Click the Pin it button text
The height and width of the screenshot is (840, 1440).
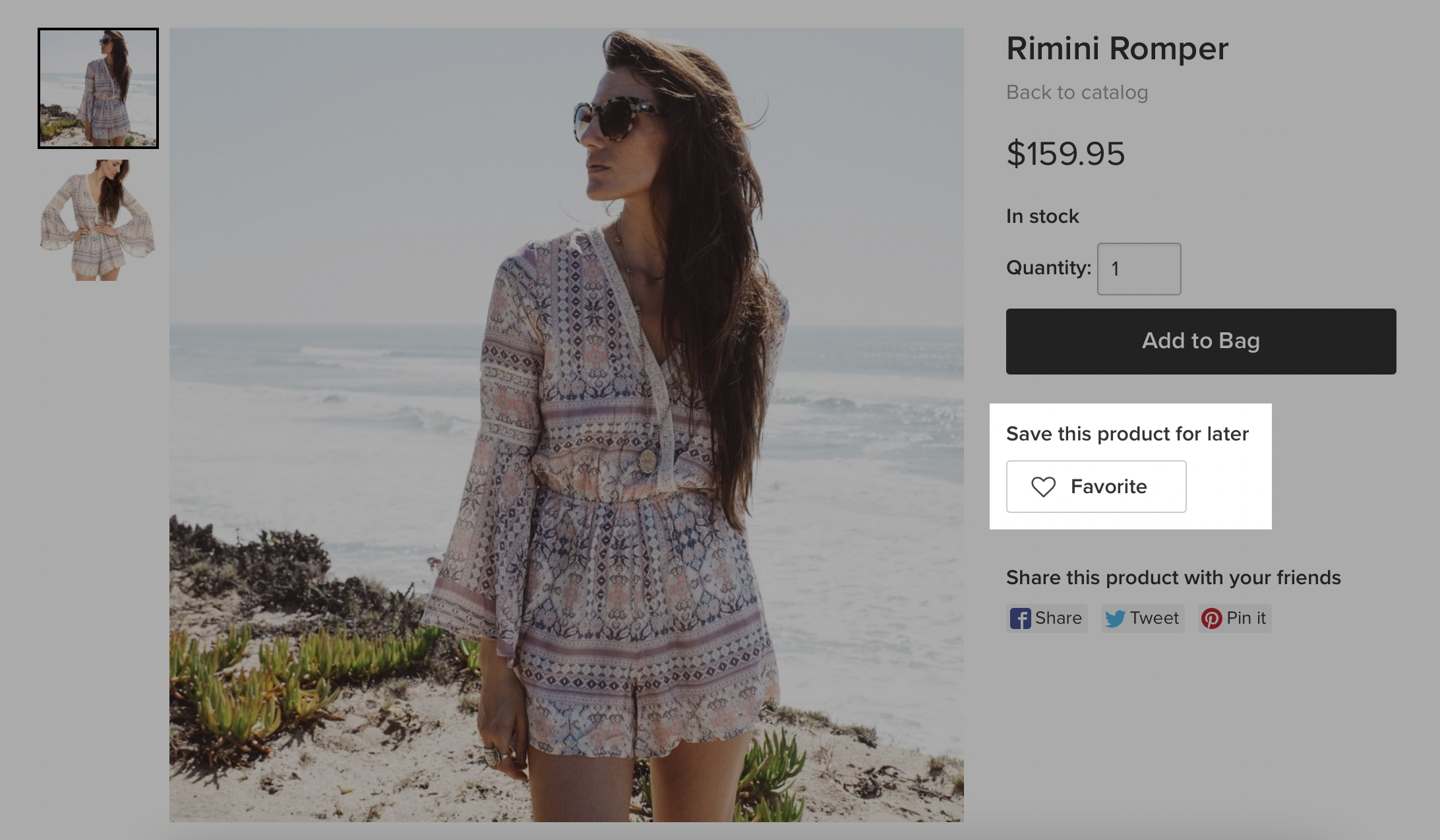1245,618
